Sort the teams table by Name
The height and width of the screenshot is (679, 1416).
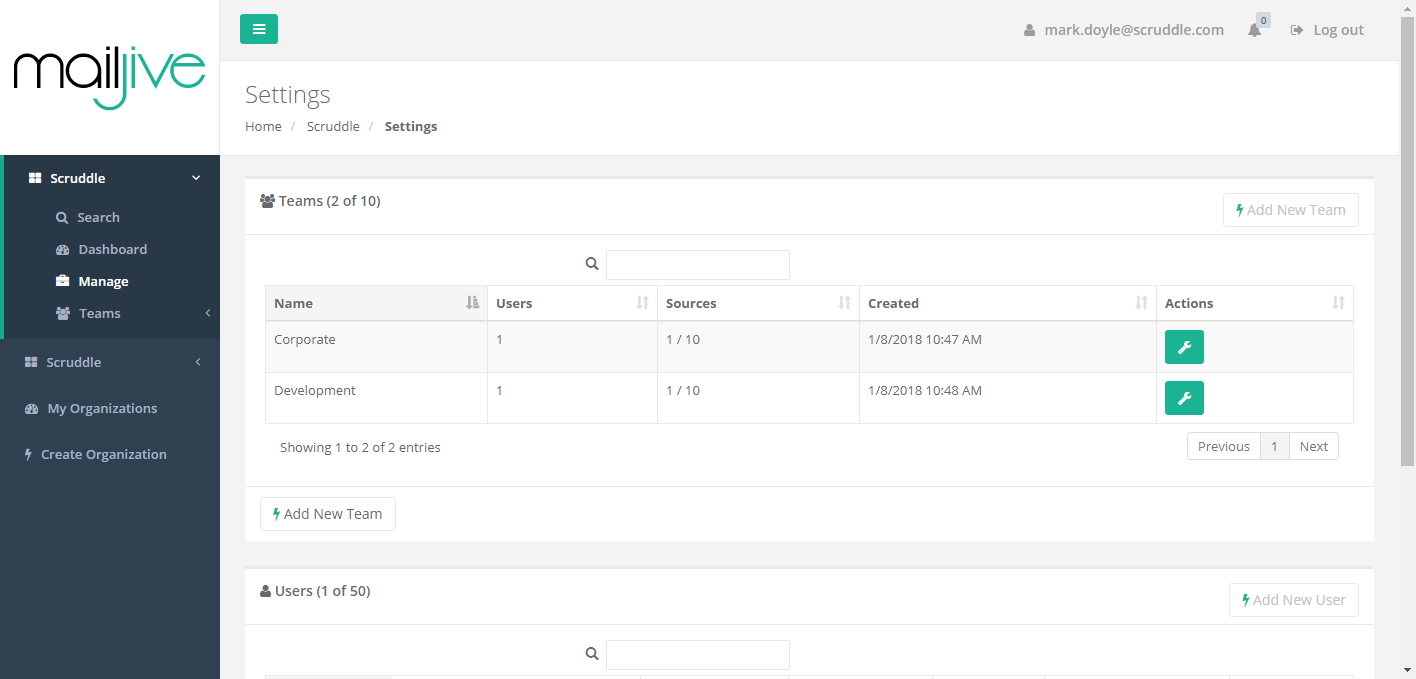coord(376,303)
